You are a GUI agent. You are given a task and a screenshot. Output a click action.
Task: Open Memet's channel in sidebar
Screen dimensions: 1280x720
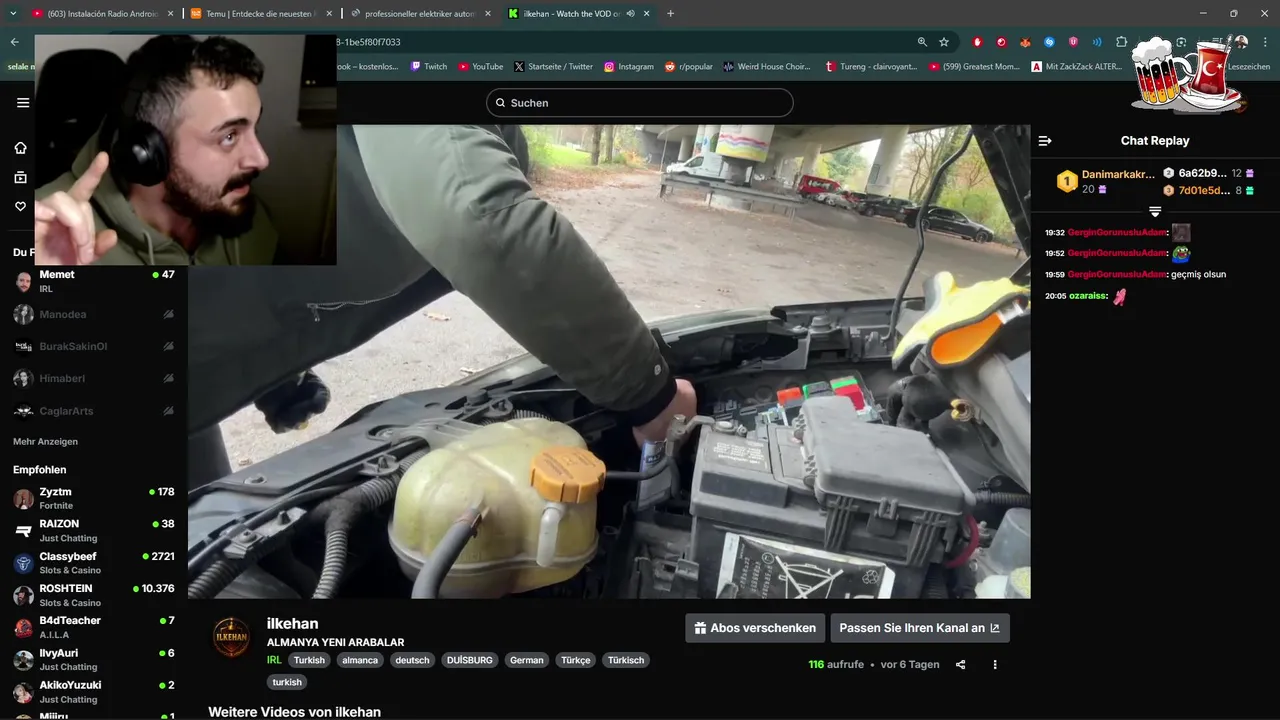pyautogui.click(x=94, y=281)
